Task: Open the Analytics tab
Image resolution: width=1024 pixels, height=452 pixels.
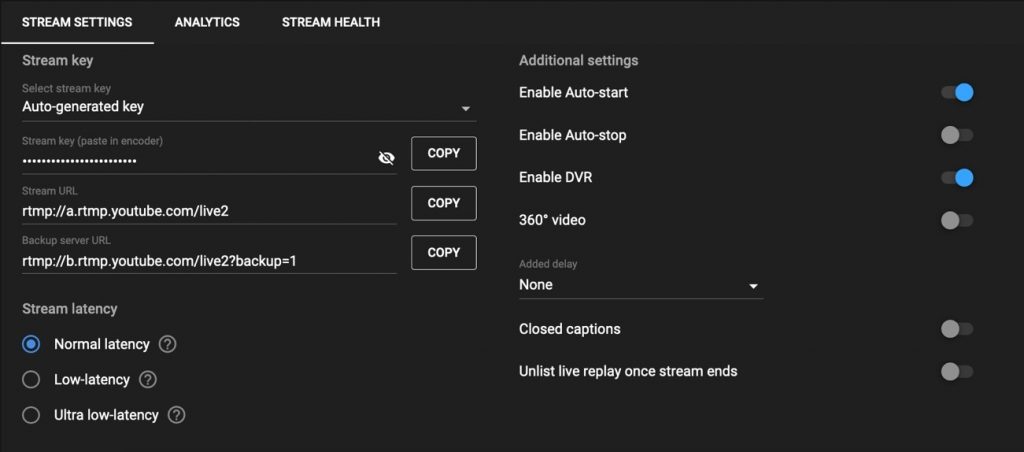Action: [x=207, y=22]
